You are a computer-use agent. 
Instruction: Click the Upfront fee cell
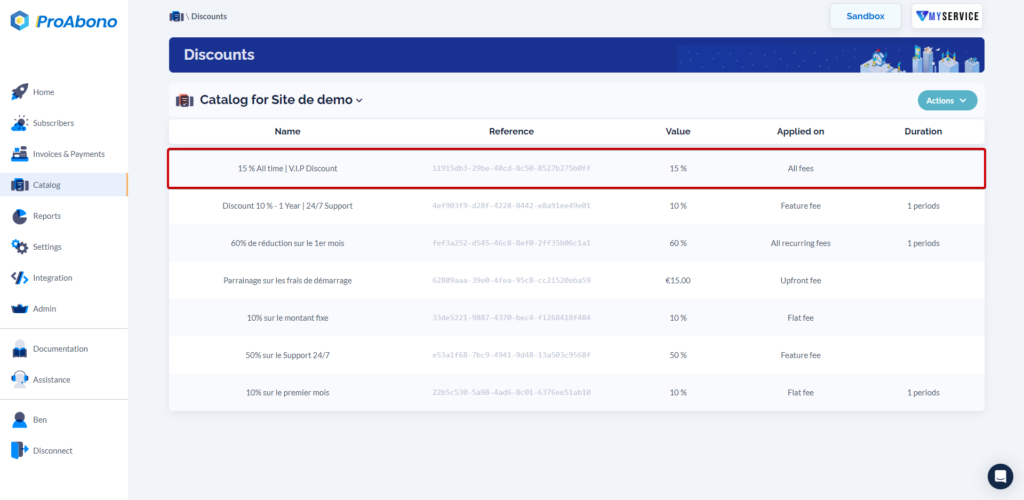(800, 280)
